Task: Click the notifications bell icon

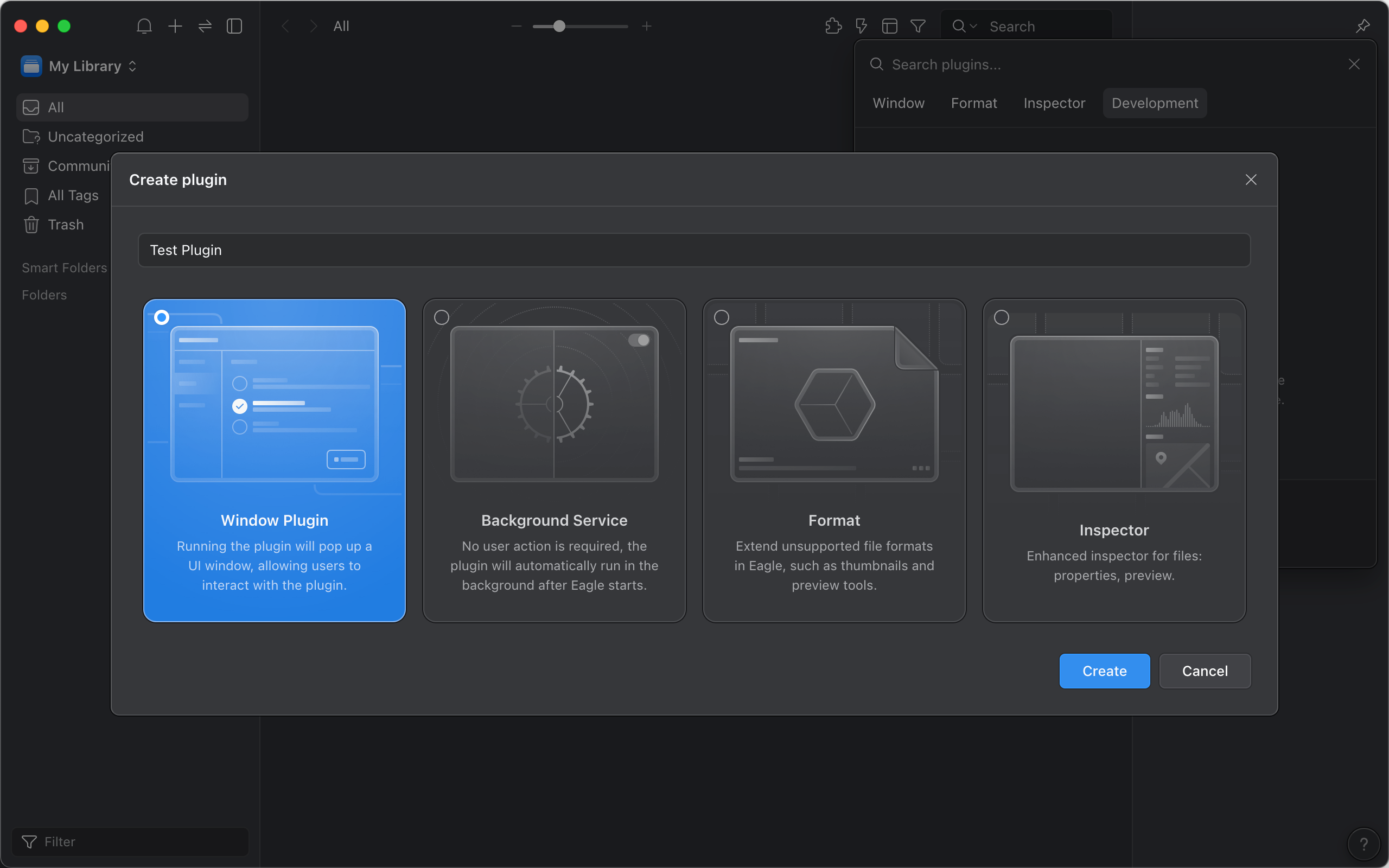Action: click(144, 27)
